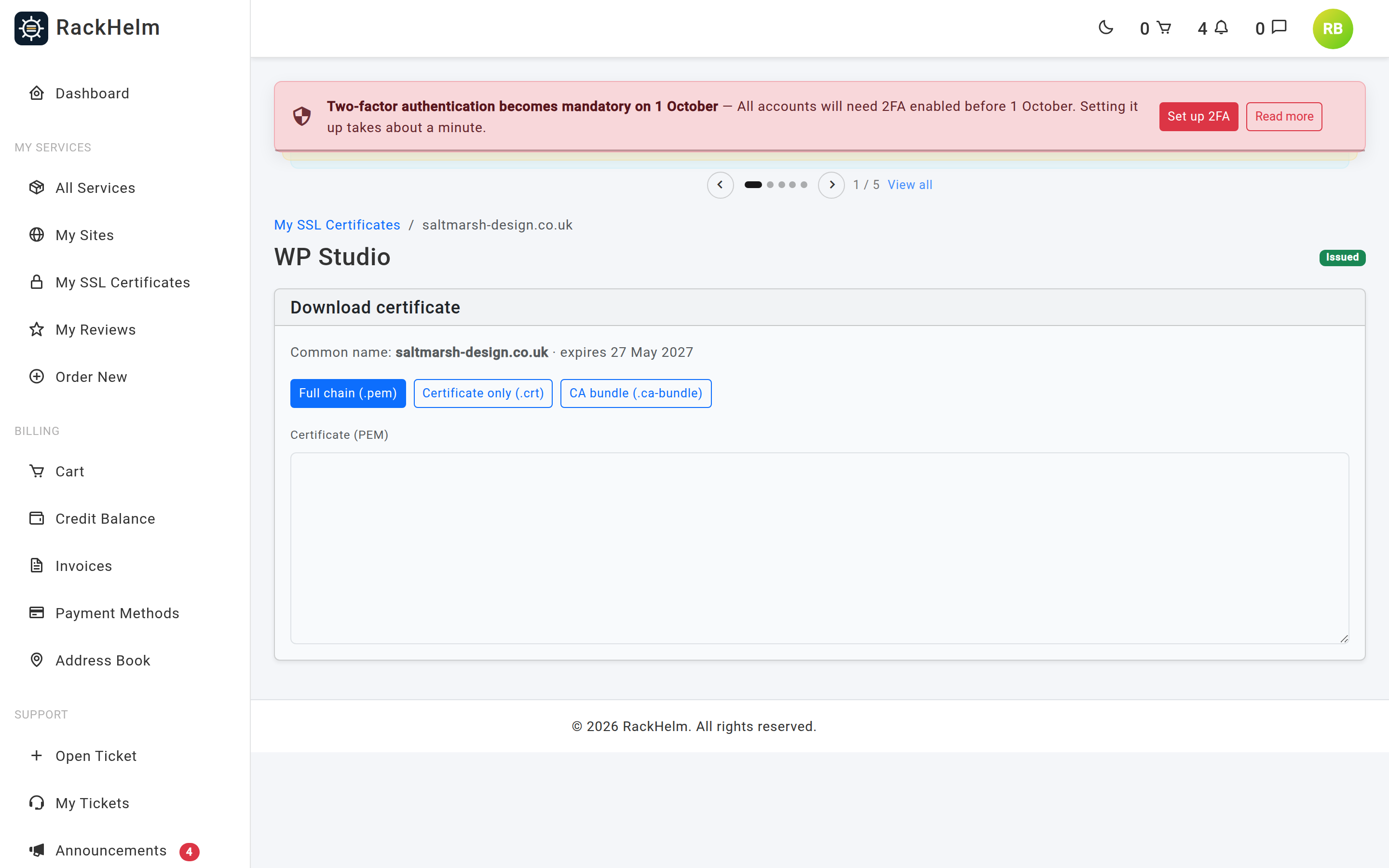Click the Order New plus-circle icon
Viewport: 1389px width, 868px height.
click(37, 377)
